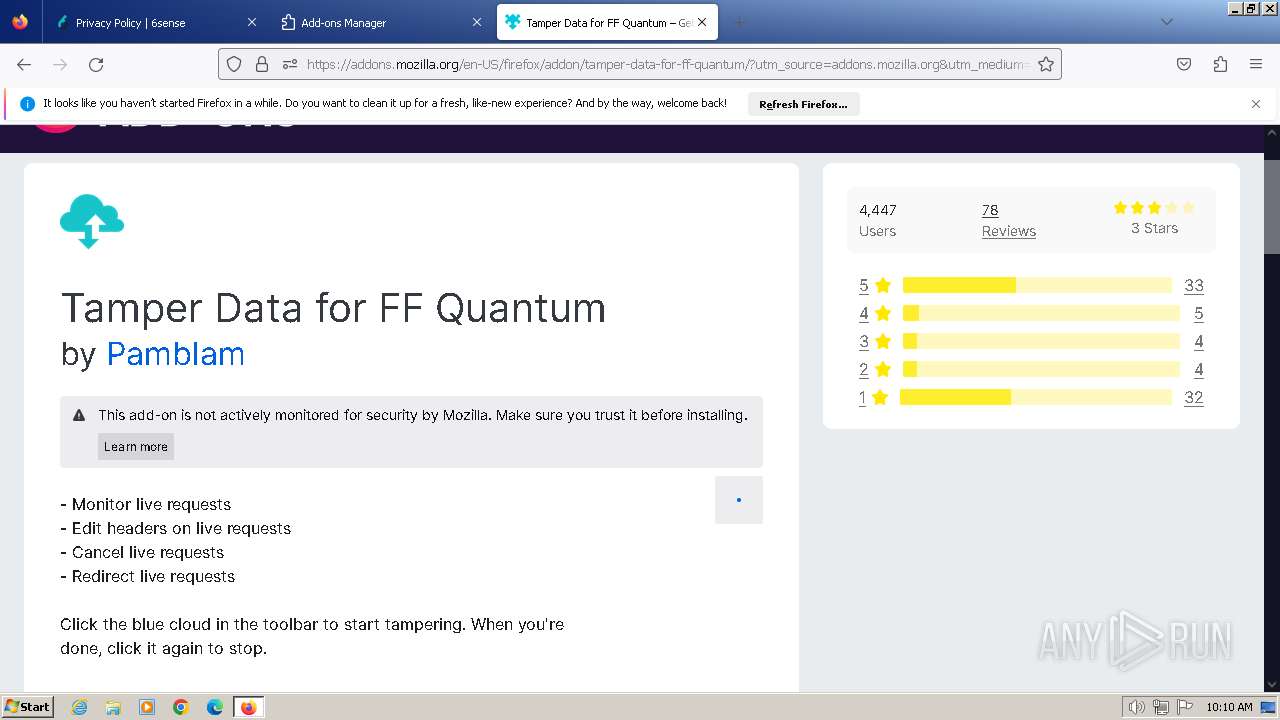Save the page to Pocket
This screenshot has height=720, width=1280.
pos(1184,64)
